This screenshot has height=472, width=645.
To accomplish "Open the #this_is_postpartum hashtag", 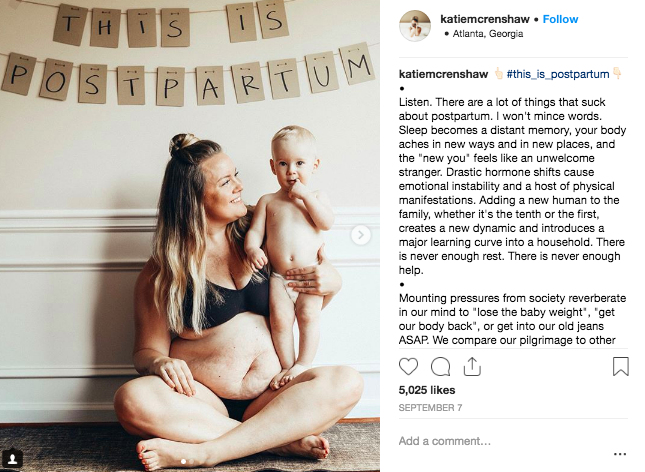I will click(x=558, y=74).
